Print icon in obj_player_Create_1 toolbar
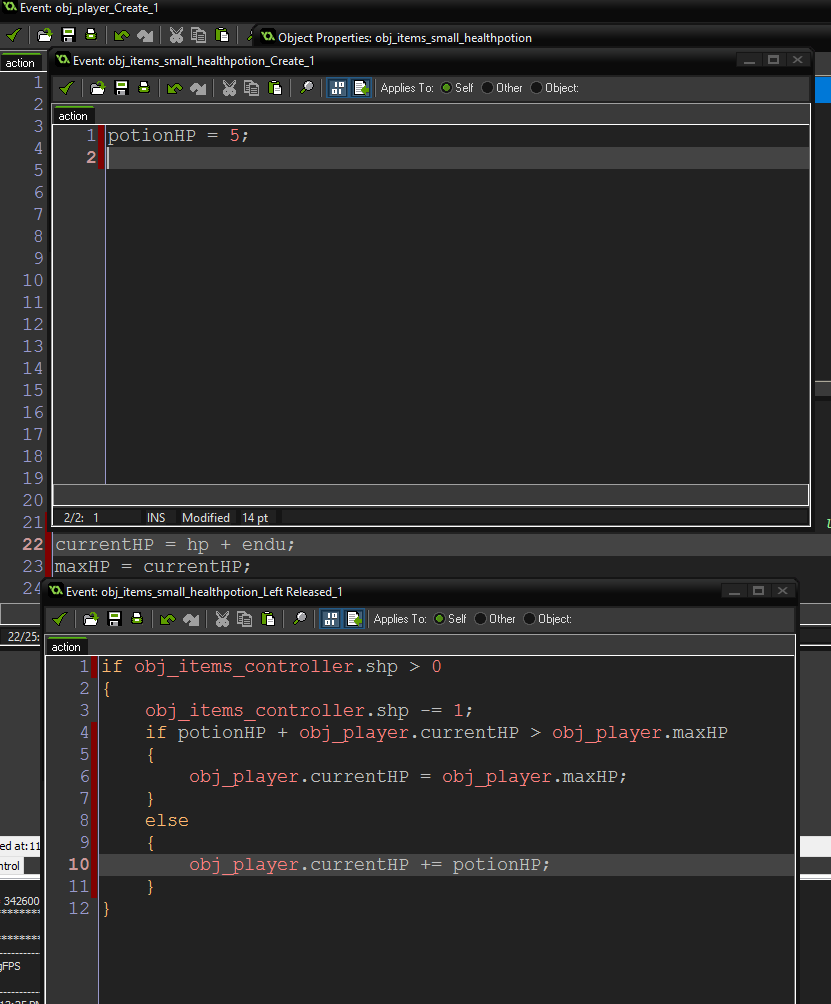831x1004 pixels. (x=91, y=35)
